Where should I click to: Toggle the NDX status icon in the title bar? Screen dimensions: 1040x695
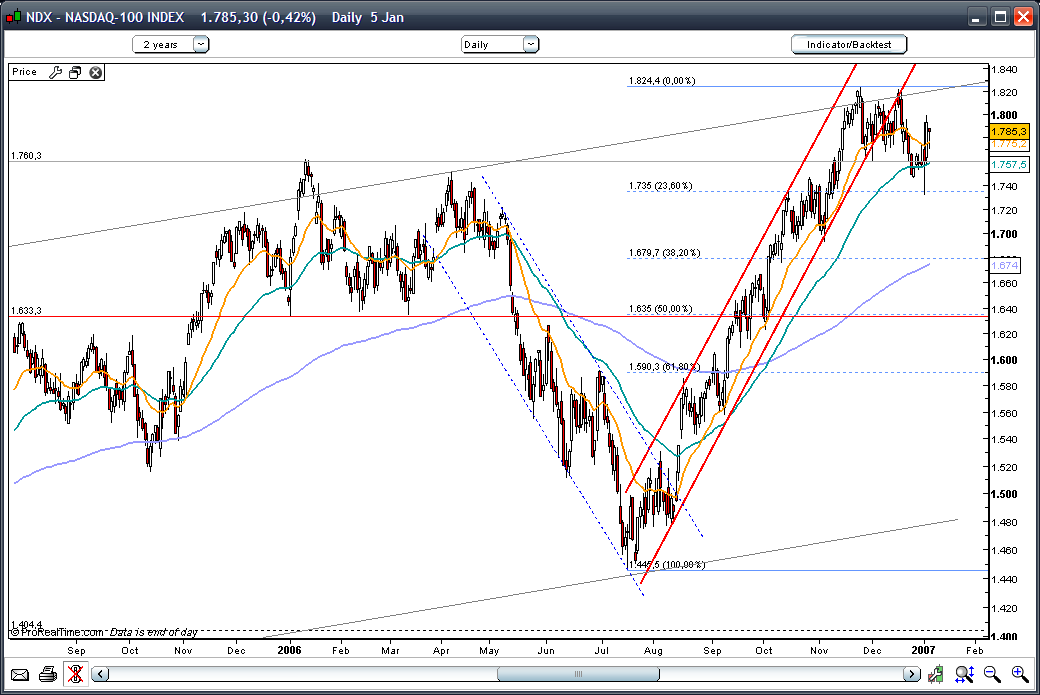point(11,16)
